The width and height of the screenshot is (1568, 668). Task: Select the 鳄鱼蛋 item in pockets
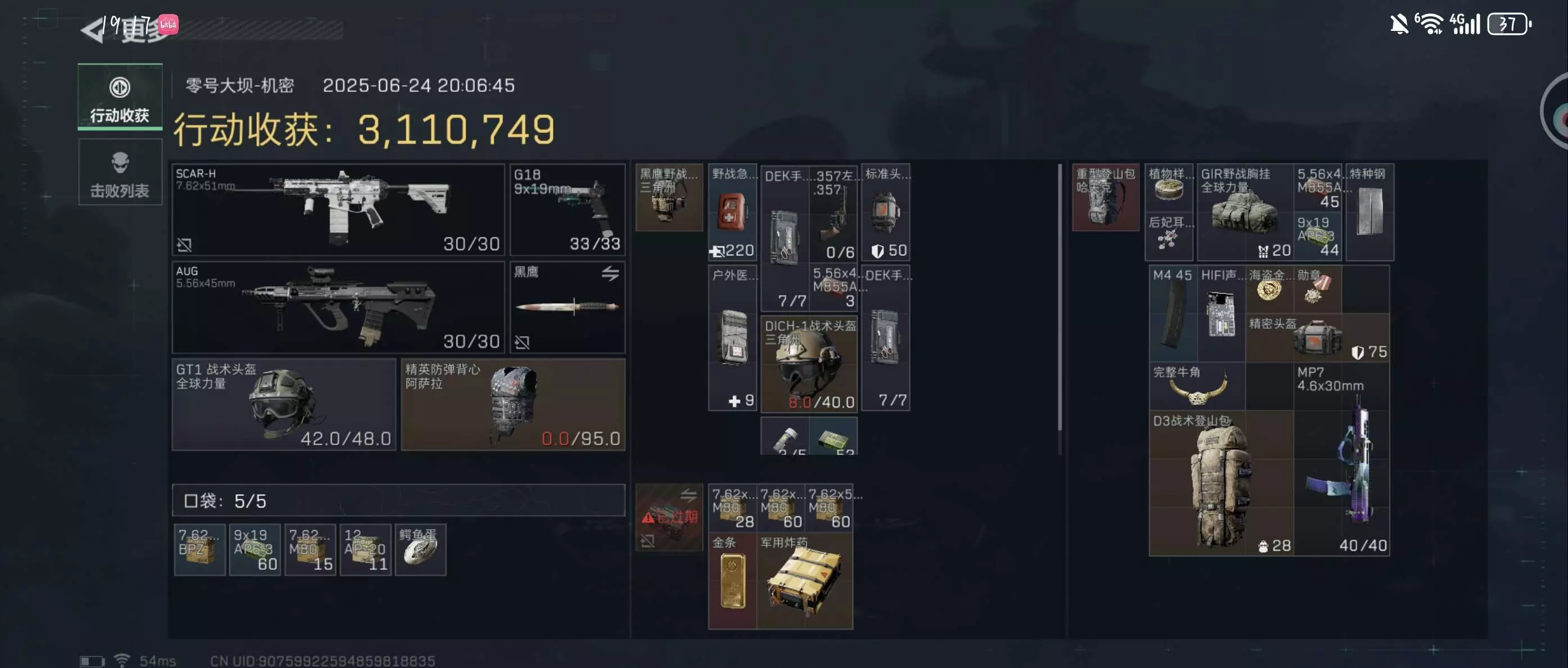[420, 549]
